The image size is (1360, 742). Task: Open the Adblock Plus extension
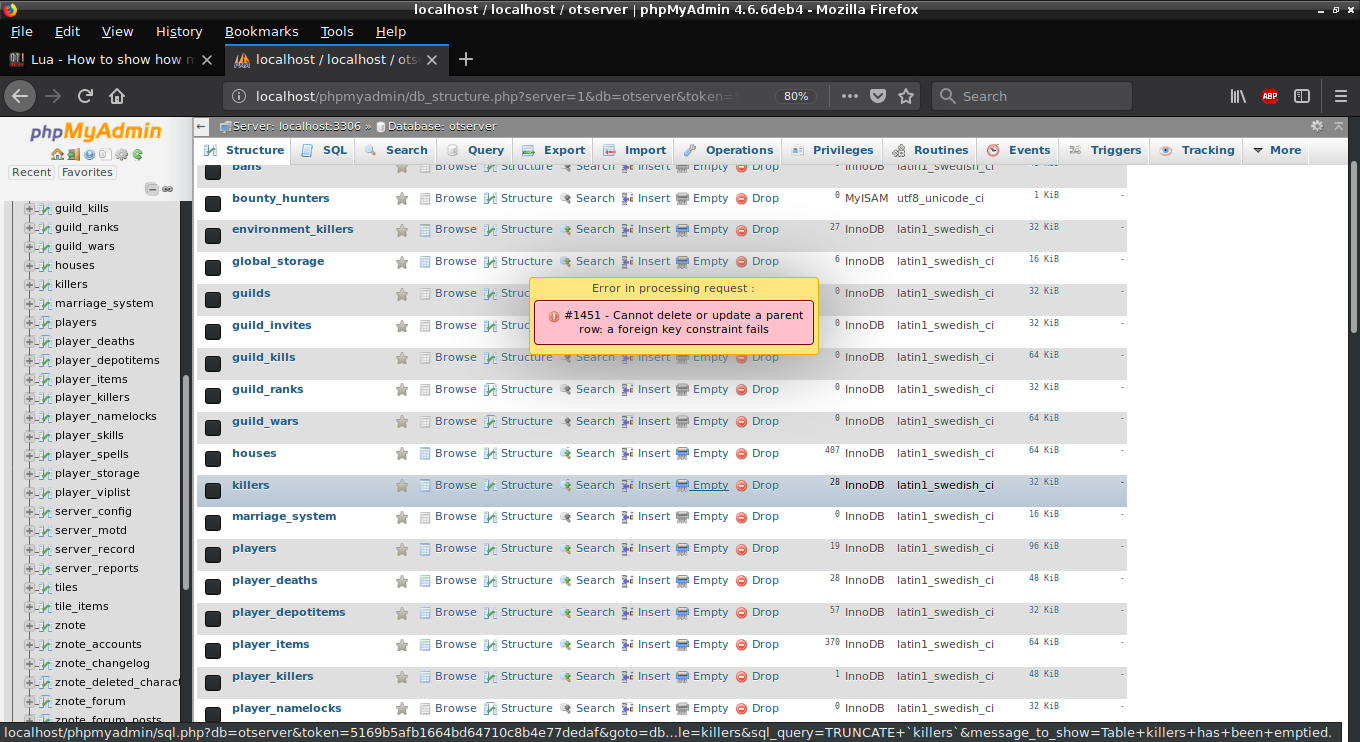click(x=1270, y=96)
